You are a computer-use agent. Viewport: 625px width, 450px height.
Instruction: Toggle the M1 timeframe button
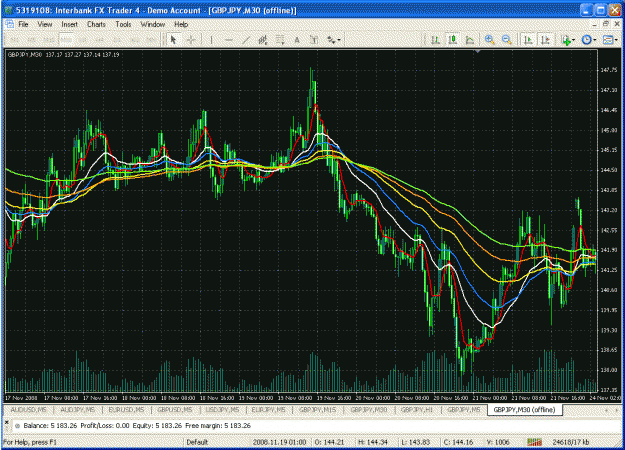click(14, 39)
